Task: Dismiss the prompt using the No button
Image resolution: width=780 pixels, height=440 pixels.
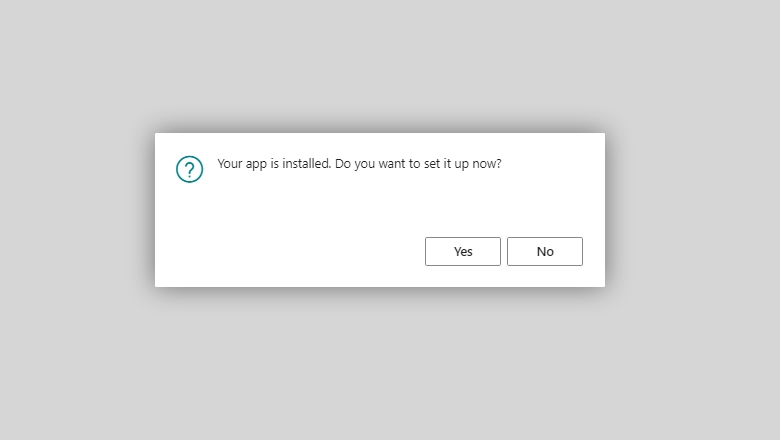Action: coord(545,252)
